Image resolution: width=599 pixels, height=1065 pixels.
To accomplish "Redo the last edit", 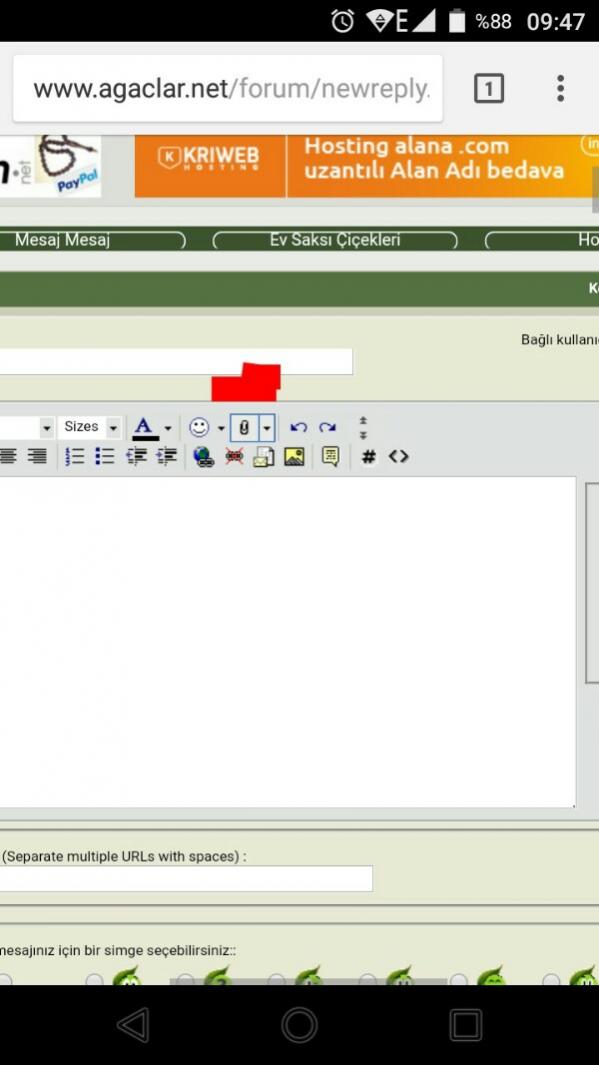I will [328, 427].
